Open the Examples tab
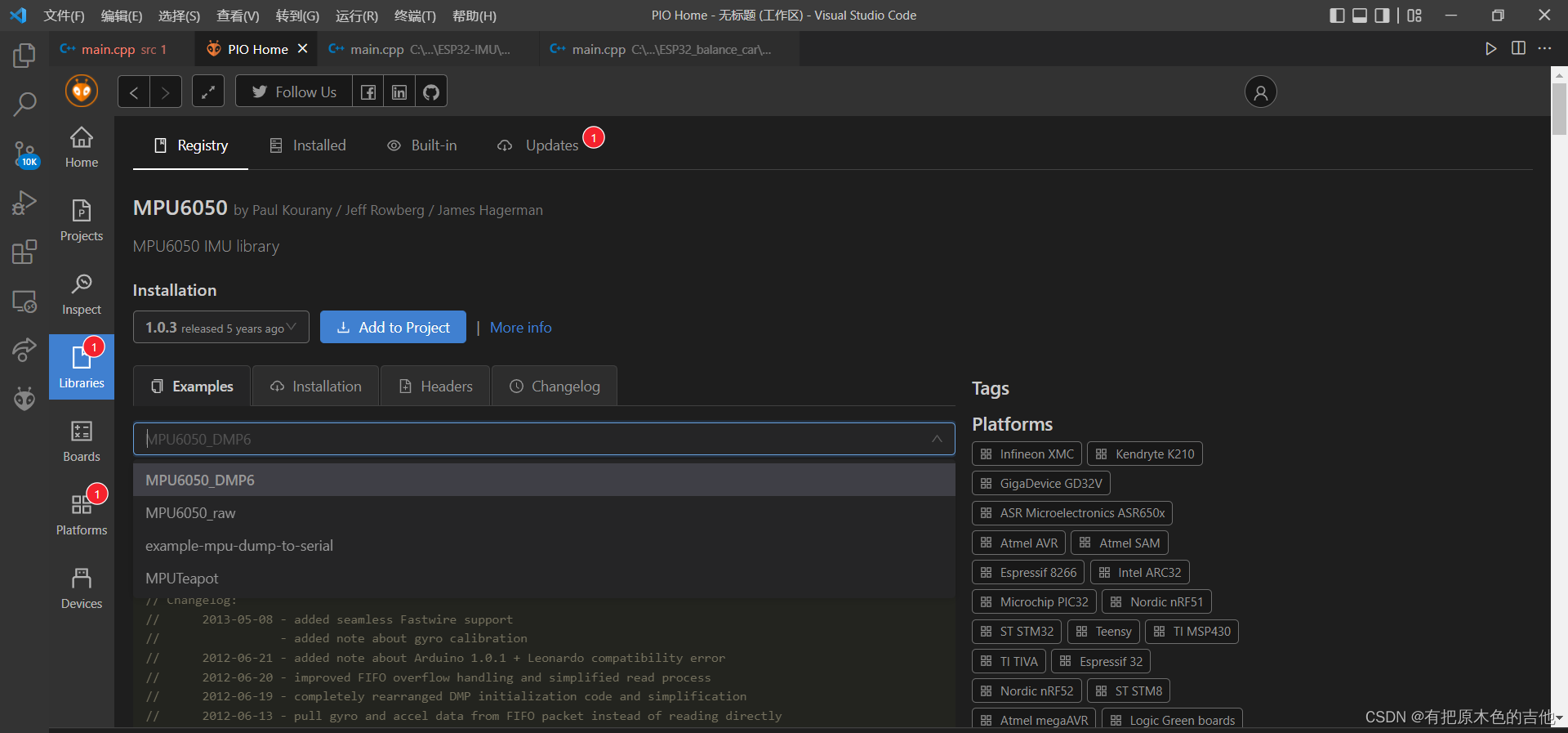Viewport: 1568px width, 733px height. pos(193,386)
